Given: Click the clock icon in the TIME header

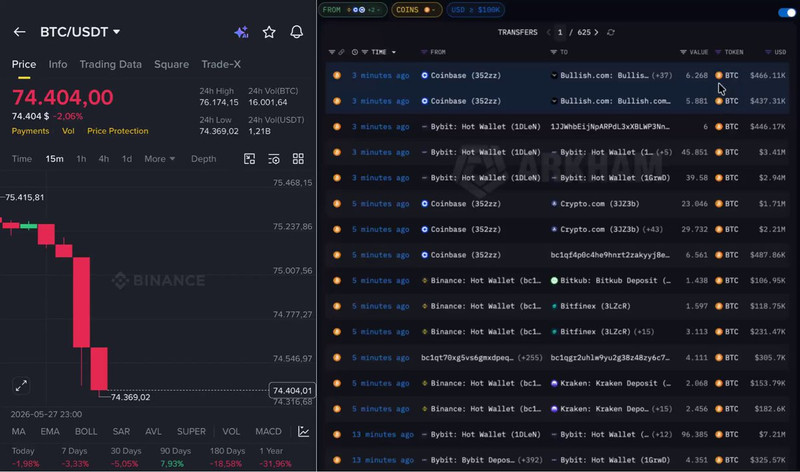Looking at the screenshot, I should click(x=355, y=52).
